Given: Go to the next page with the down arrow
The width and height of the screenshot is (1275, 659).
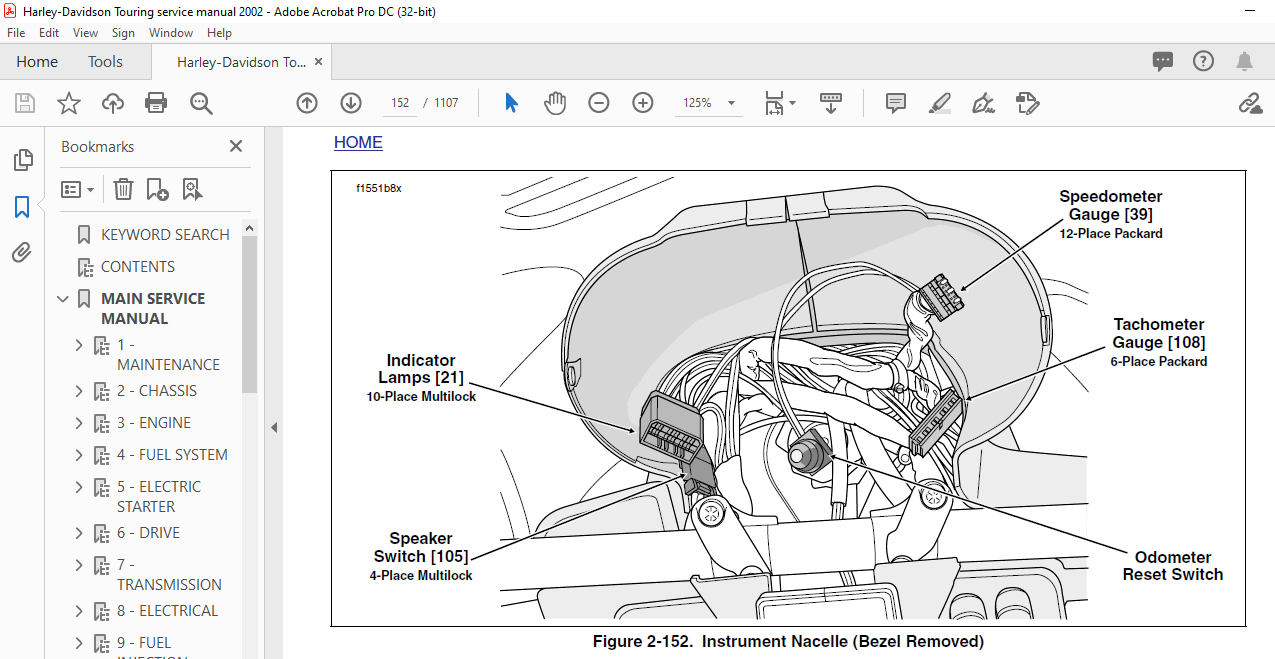Looking at the screenshot, I should click(351, 103).
